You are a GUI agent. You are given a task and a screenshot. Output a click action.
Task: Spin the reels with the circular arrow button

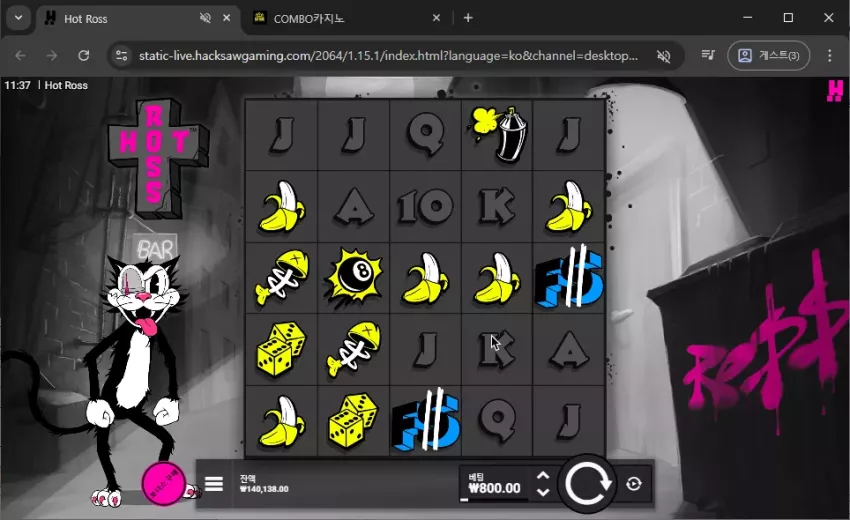pos(588,483)
